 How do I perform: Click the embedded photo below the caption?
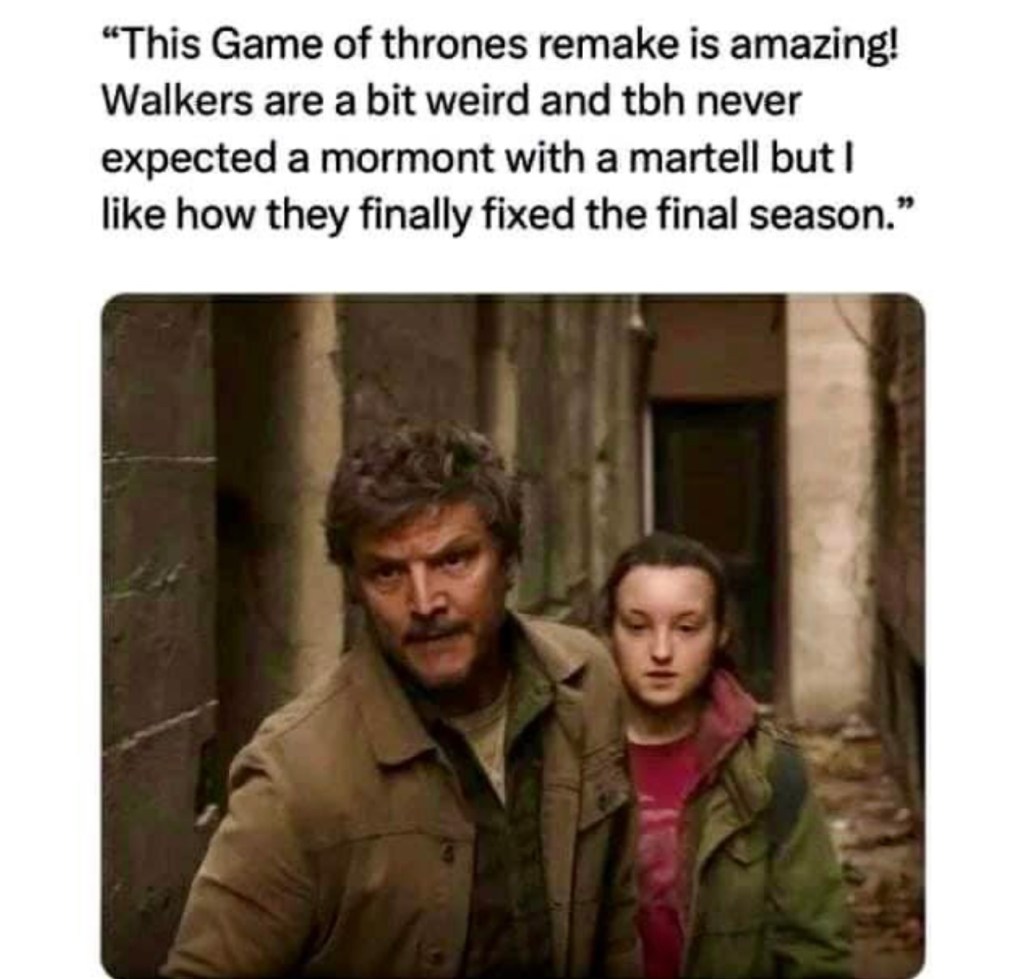point(513,635)
